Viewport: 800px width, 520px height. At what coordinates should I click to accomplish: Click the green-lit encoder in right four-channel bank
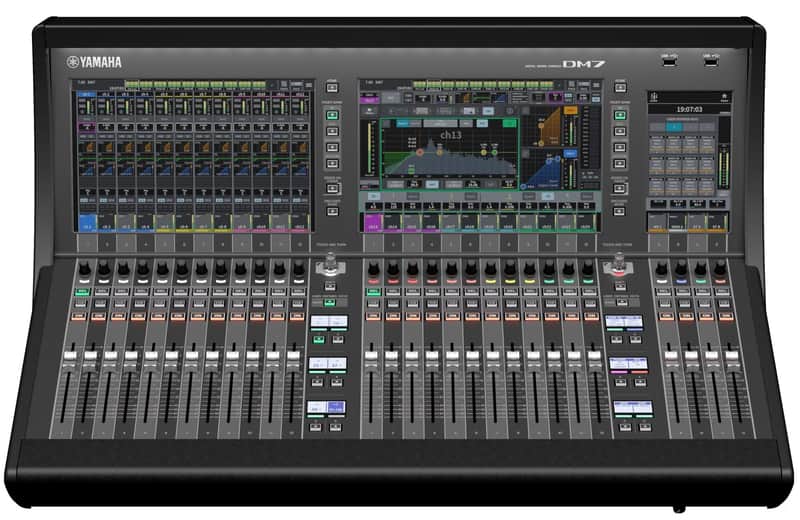700,269
